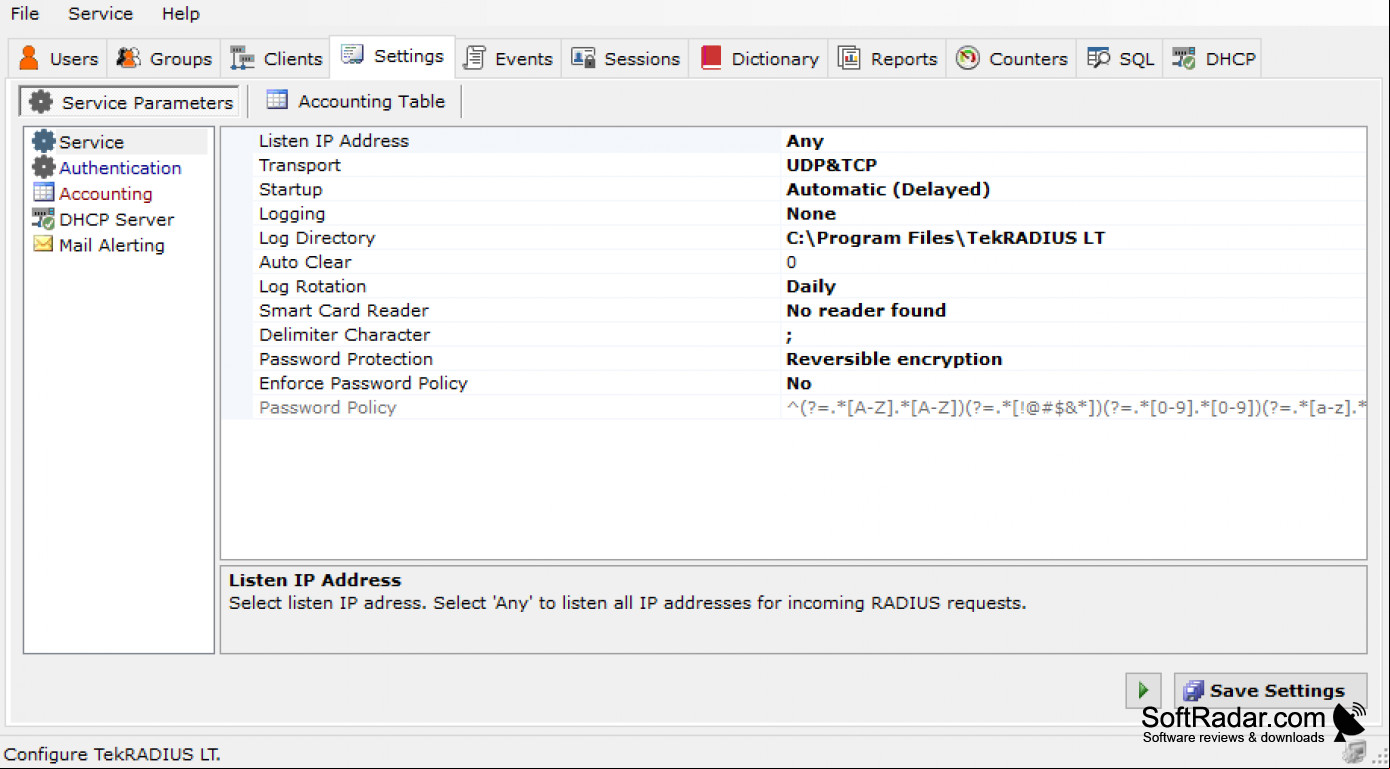Select DHCP Server in the left list

[x=116, y=219]
